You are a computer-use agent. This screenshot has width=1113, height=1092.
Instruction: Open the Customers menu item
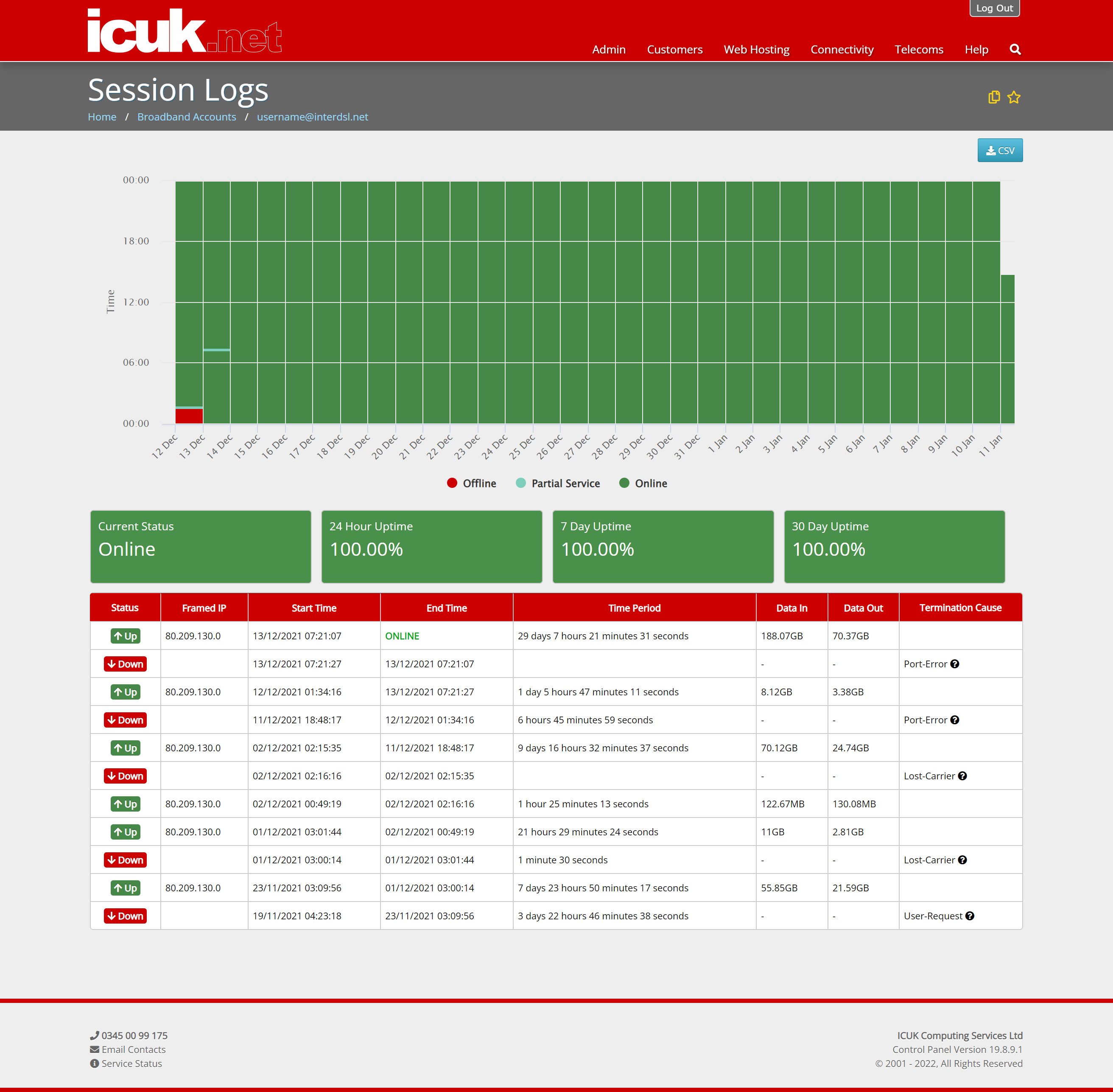674,49
